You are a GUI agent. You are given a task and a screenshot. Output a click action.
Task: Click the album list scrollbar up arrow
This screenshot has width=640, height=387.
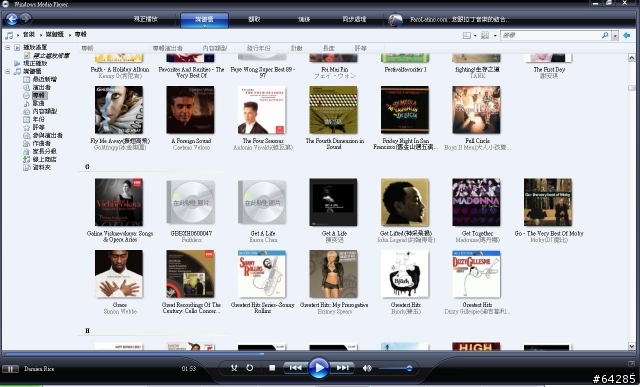[x=631, y=58]
